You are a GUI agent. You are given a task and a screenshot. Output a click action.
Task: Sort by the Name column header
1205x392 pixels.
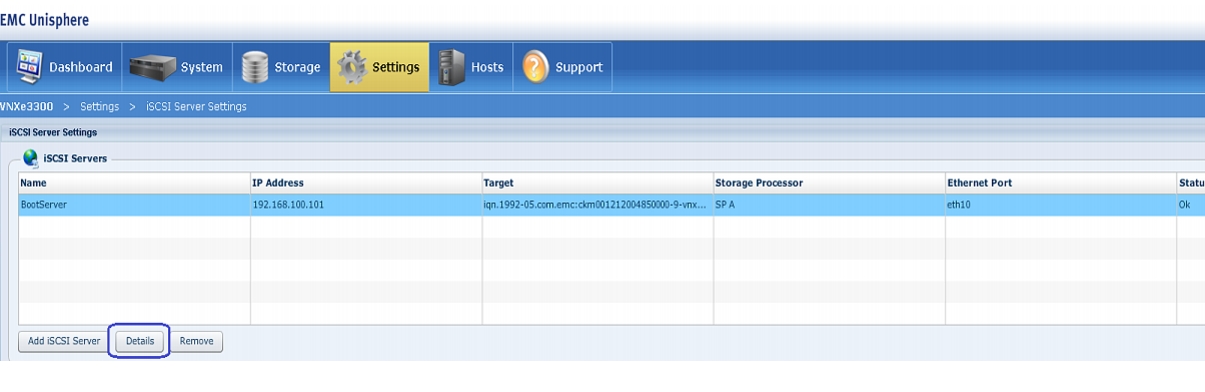point(134,183)
